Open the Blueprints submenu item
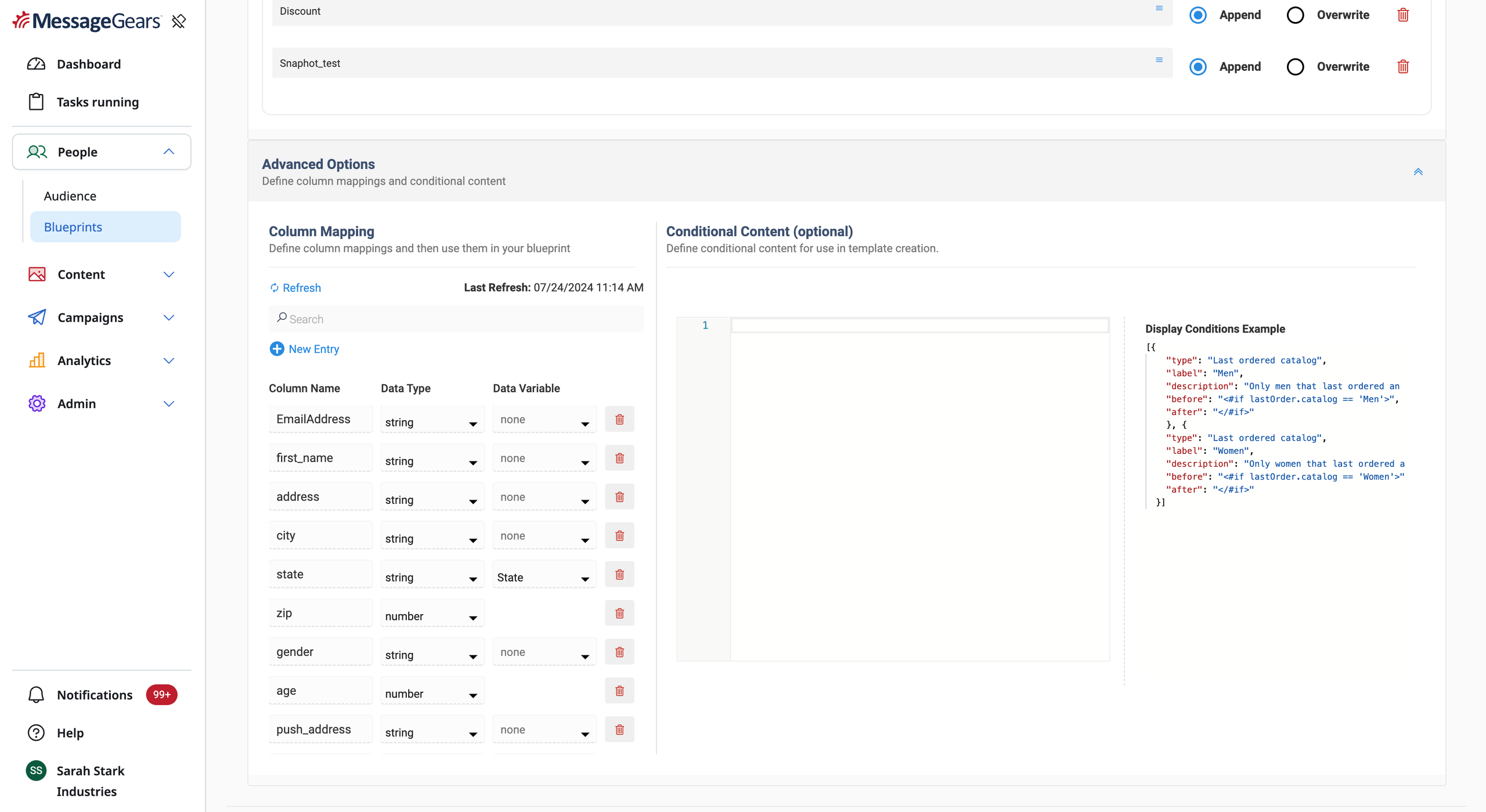Image resolution: width=1486 pixels, height=812 pixels. [x=105, y=226]
